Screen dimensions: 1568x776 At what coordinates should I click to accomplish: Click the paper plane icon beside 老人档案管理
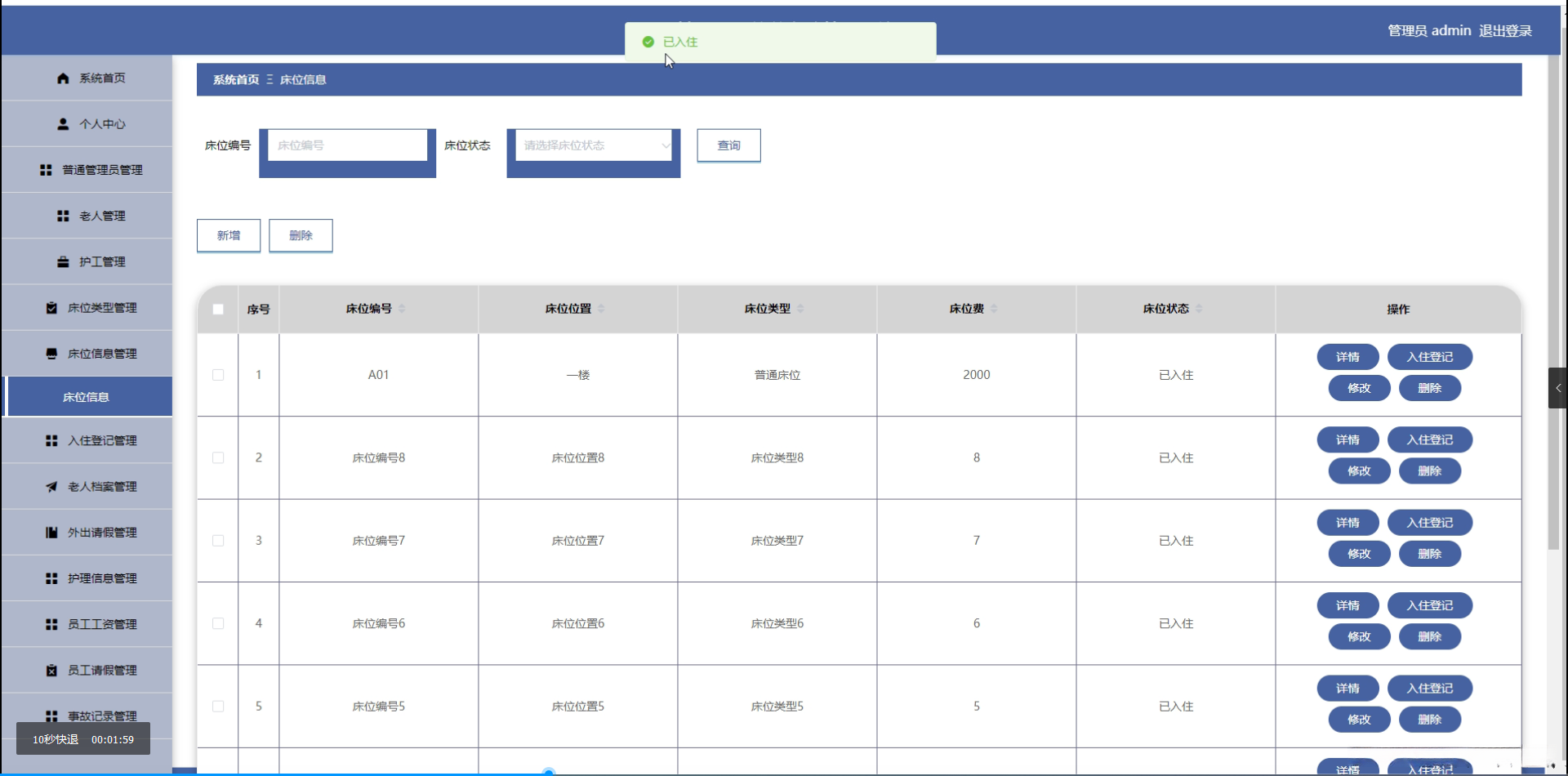[51, 487]
